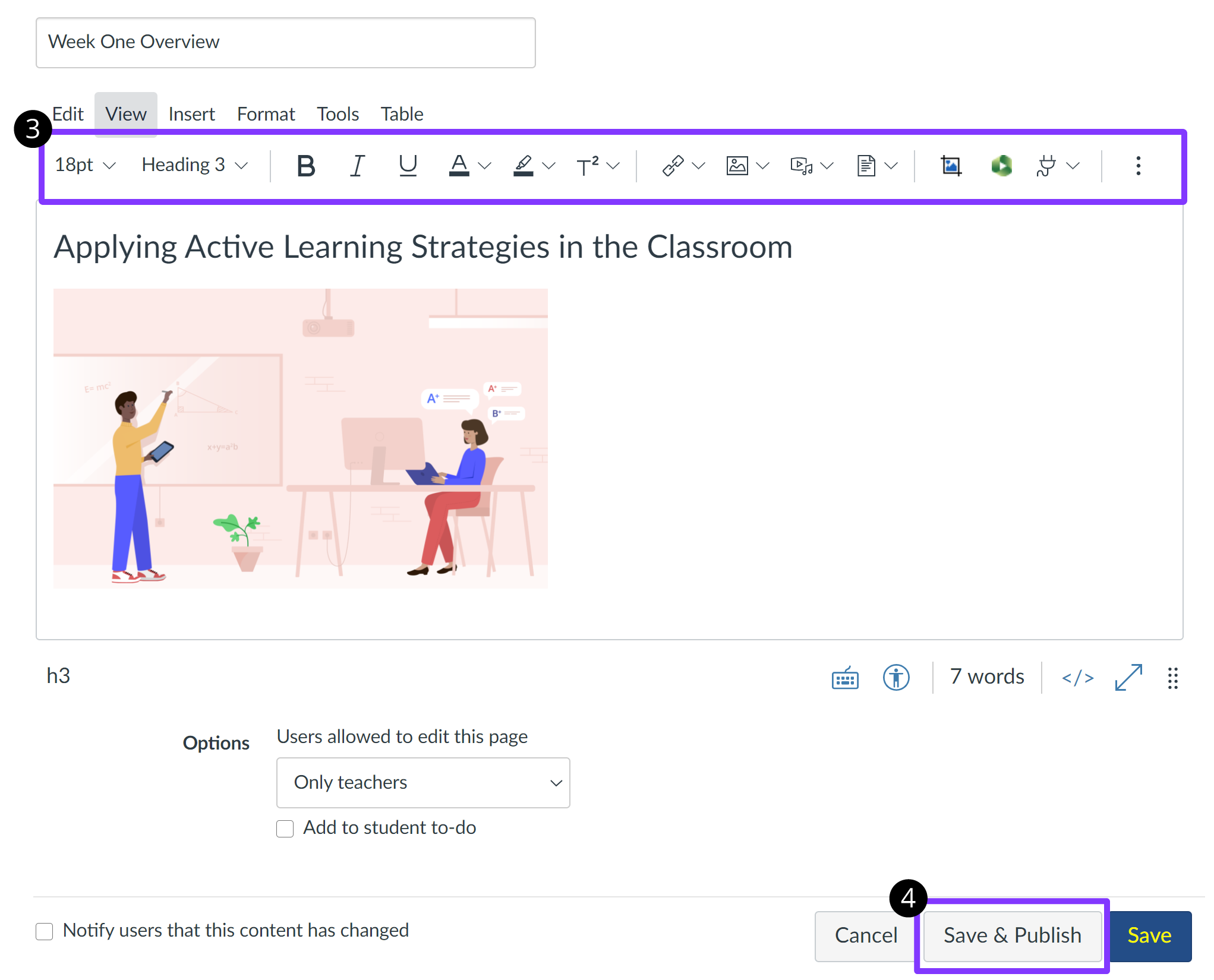Insert a hyperlink
The width and height of the screenshot is (1214, 980).
point(674,166)
